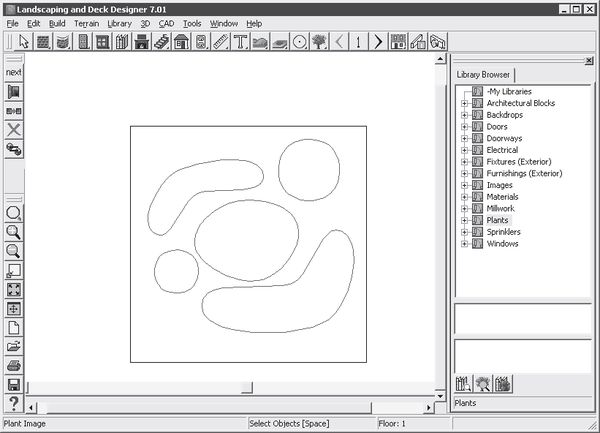600x433 pixels.
Task: Open the Terrain menu
Action: tap(86, 23)
